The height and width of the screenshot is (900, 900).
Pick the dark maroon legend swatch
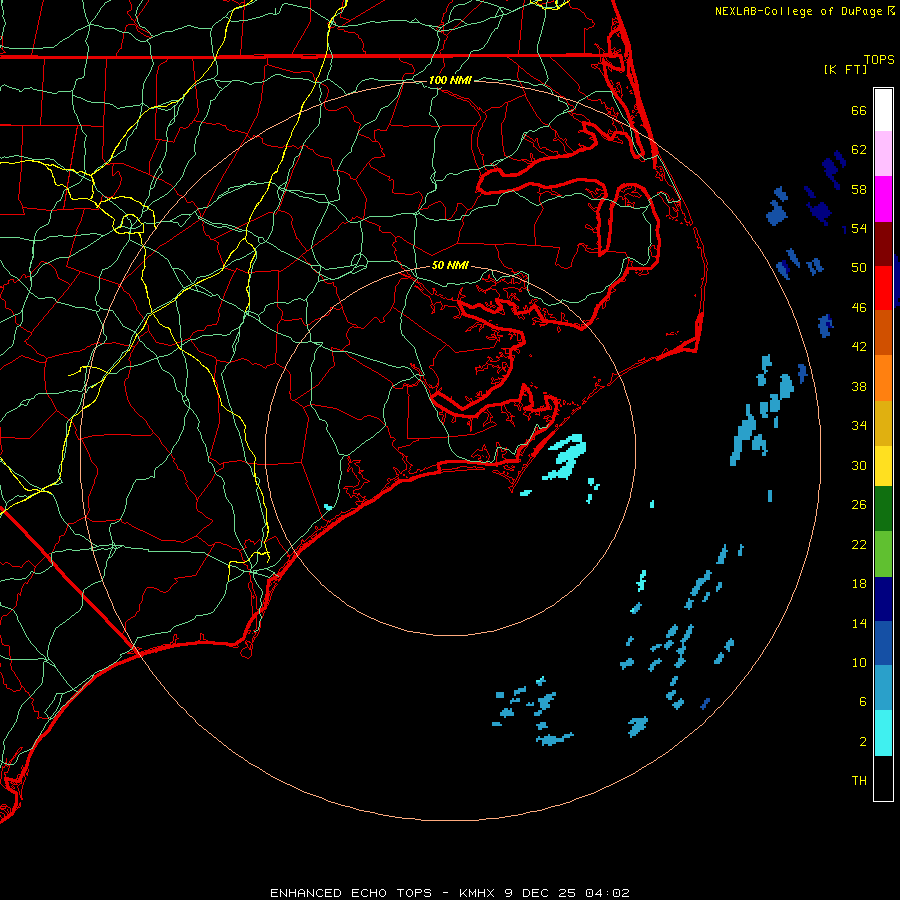[883, 243]
